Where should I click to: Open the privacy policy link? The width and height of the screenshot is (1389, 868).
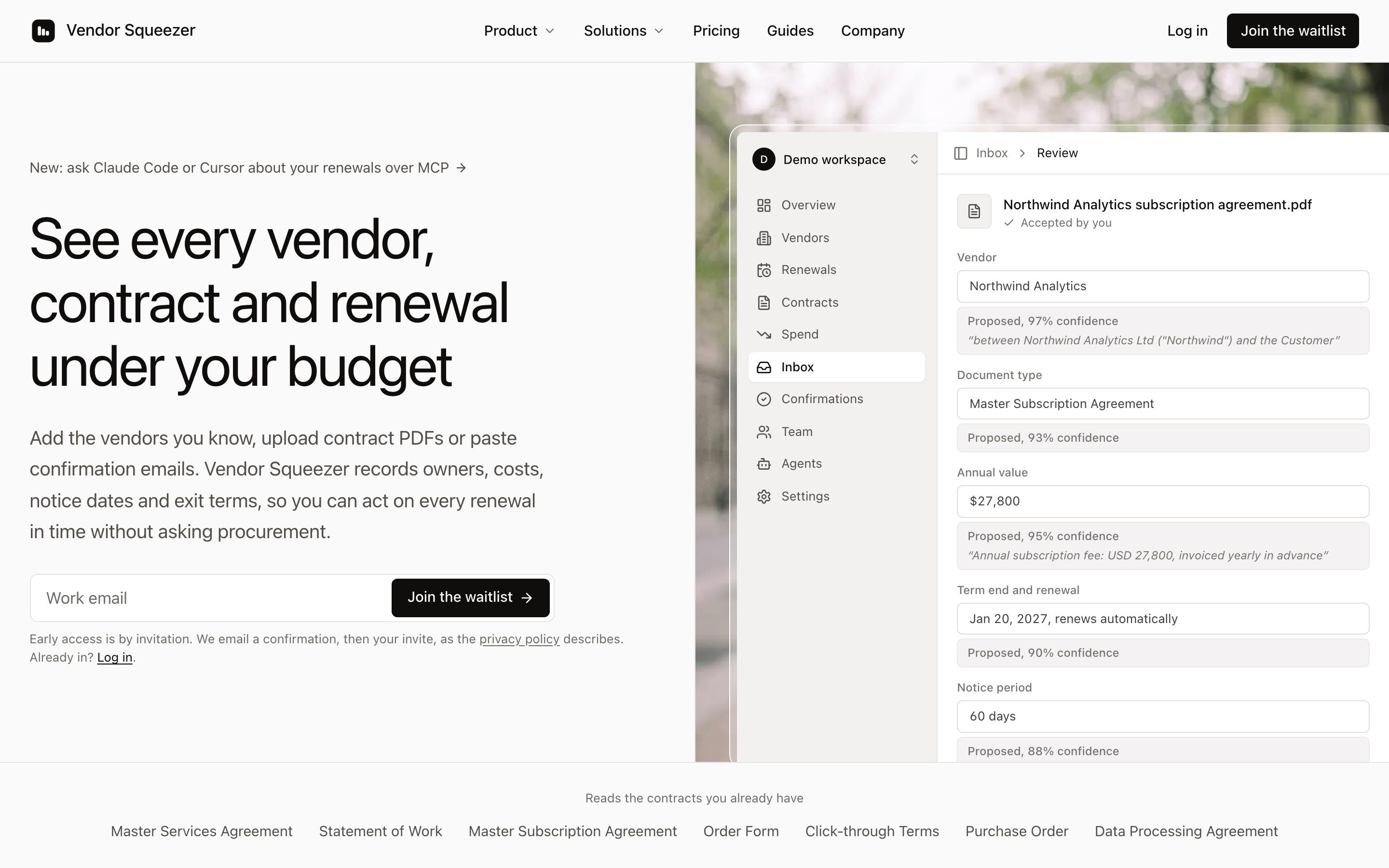click(x=519, y=639)
